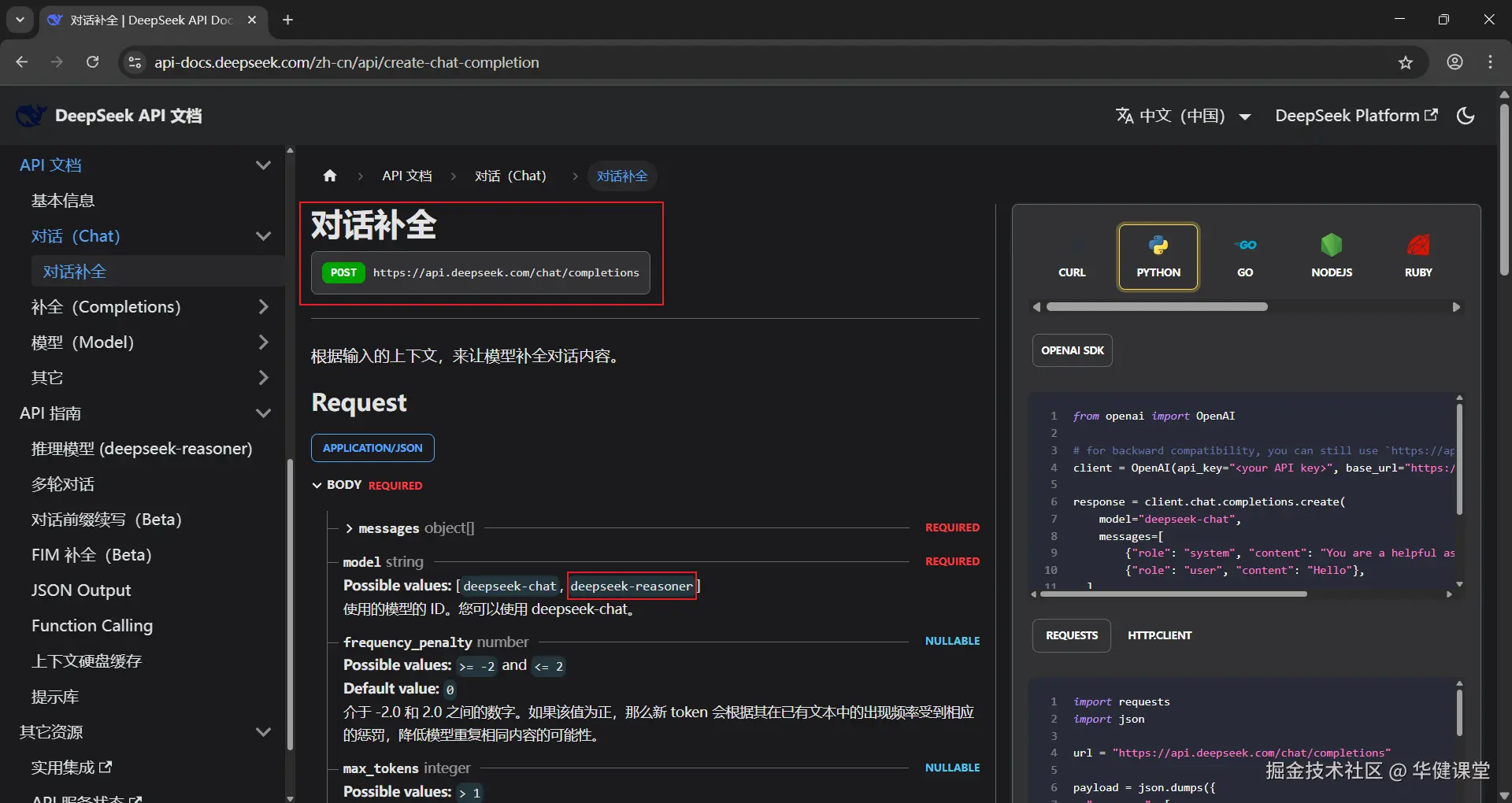
Task: Open 推理模型 (deepseek-reasoner) guide
Action: click(x=142, y=449)
